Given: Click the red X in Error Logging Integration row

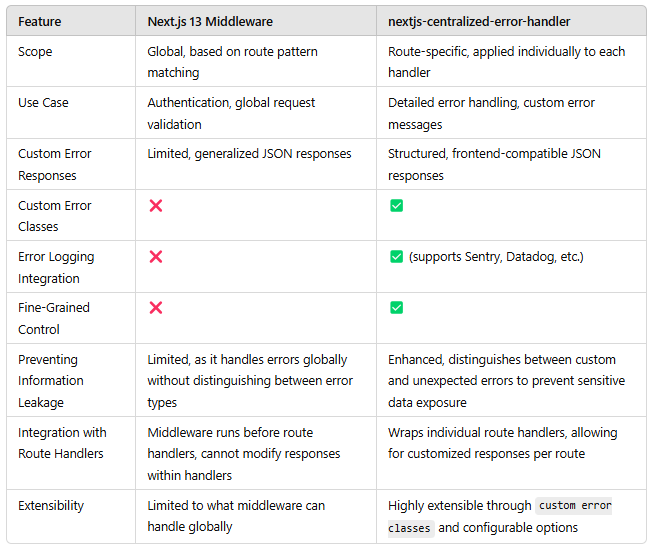Looking at the screenshot, I should pyautogui.click(x=156, y=257).
